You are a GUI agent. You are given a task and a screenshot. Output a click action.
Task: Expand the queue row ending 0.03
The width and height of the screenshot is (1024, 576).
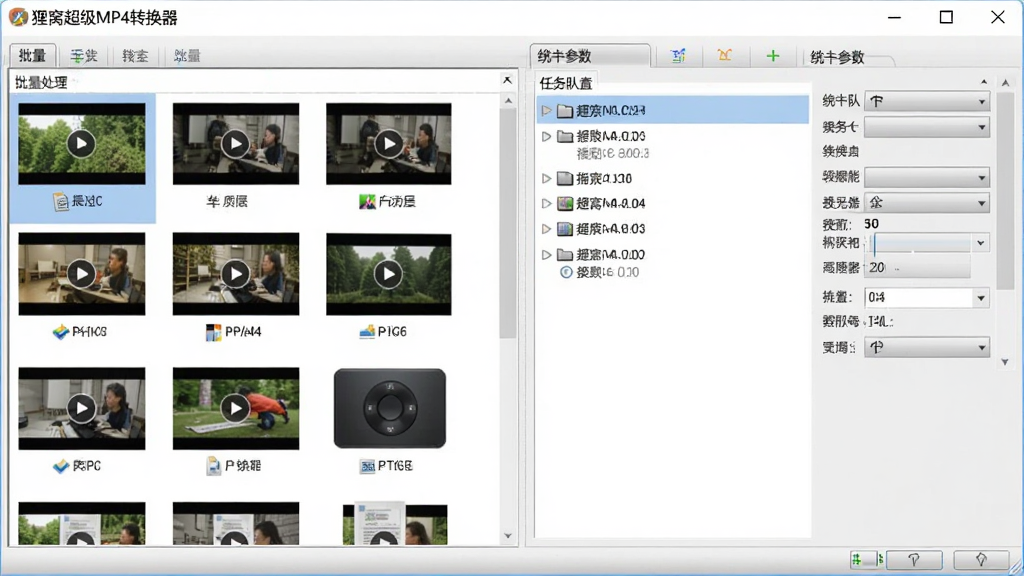[547, 229]
